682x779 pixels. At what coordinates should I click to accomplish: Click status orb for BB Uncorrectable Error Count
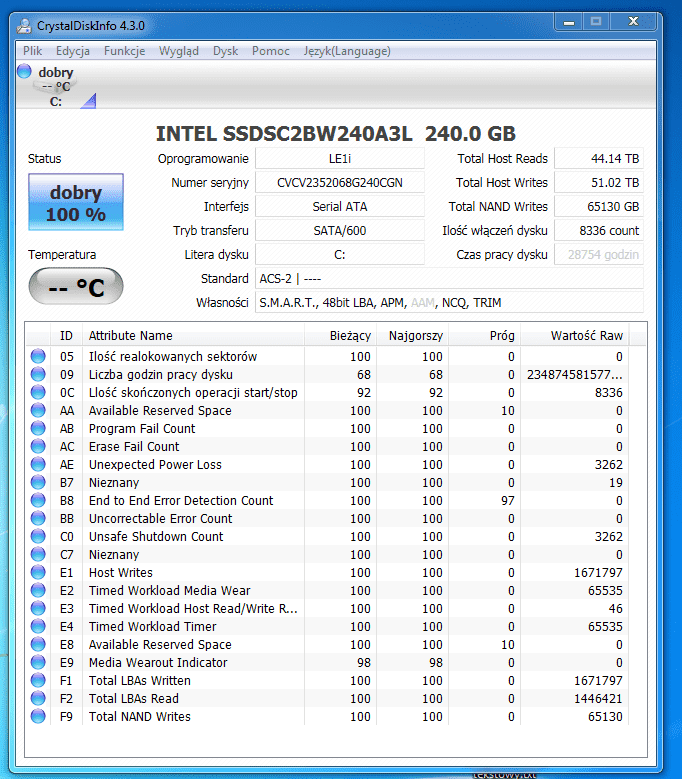pyautogui.click(x=38, y=518)
